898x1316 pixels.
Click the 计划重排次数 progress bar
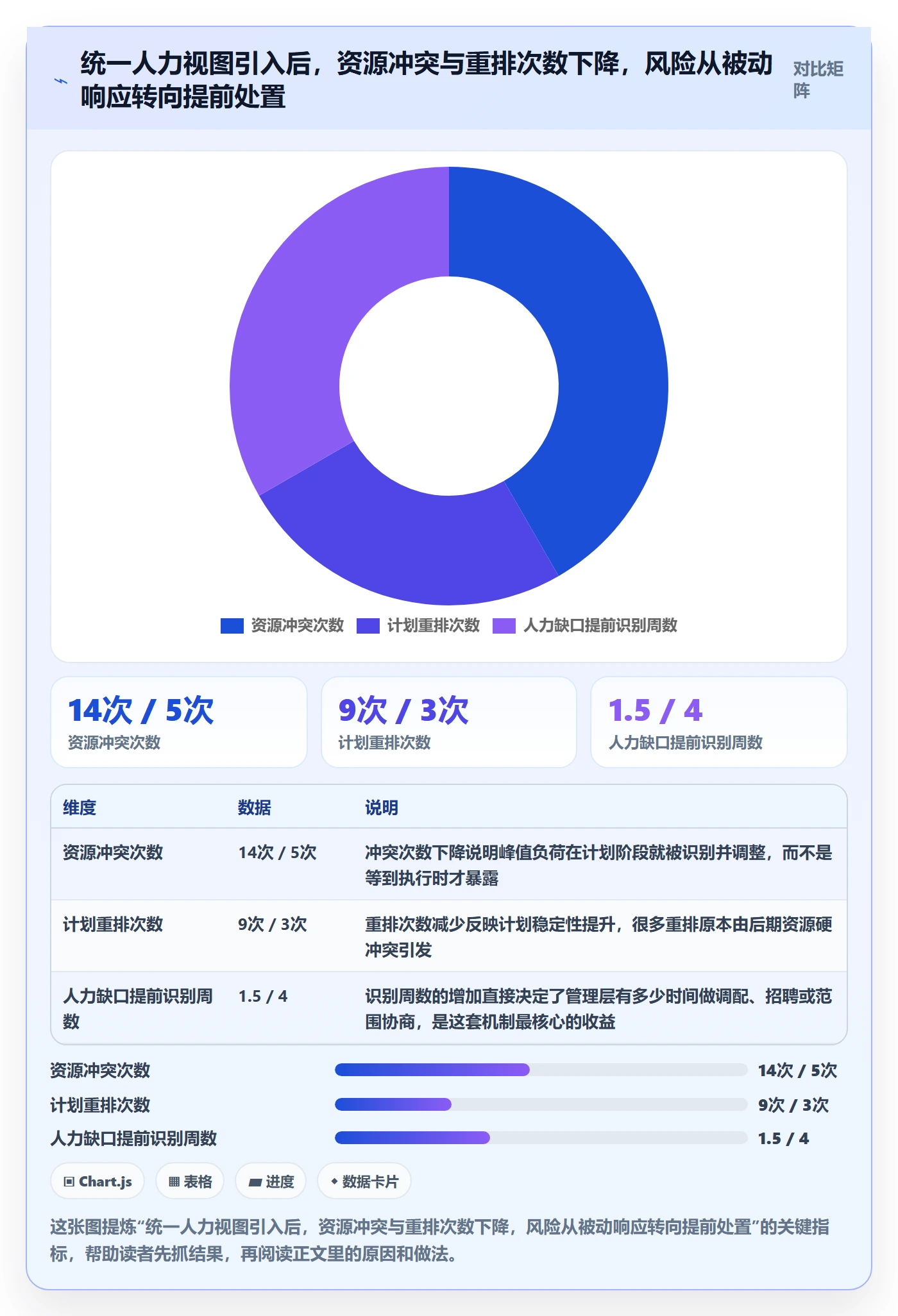(541, 1104)
